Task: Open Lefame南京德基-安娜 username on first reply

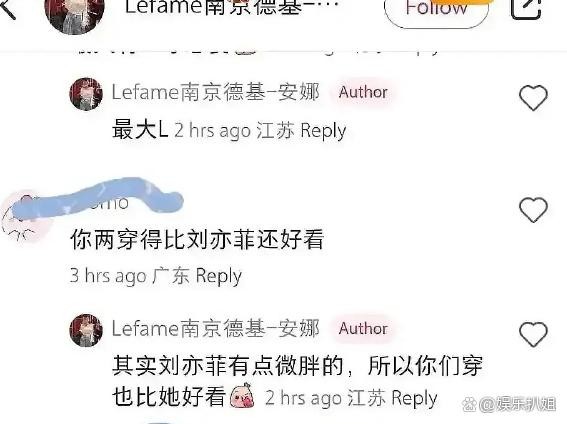Action: pos(216,92)
